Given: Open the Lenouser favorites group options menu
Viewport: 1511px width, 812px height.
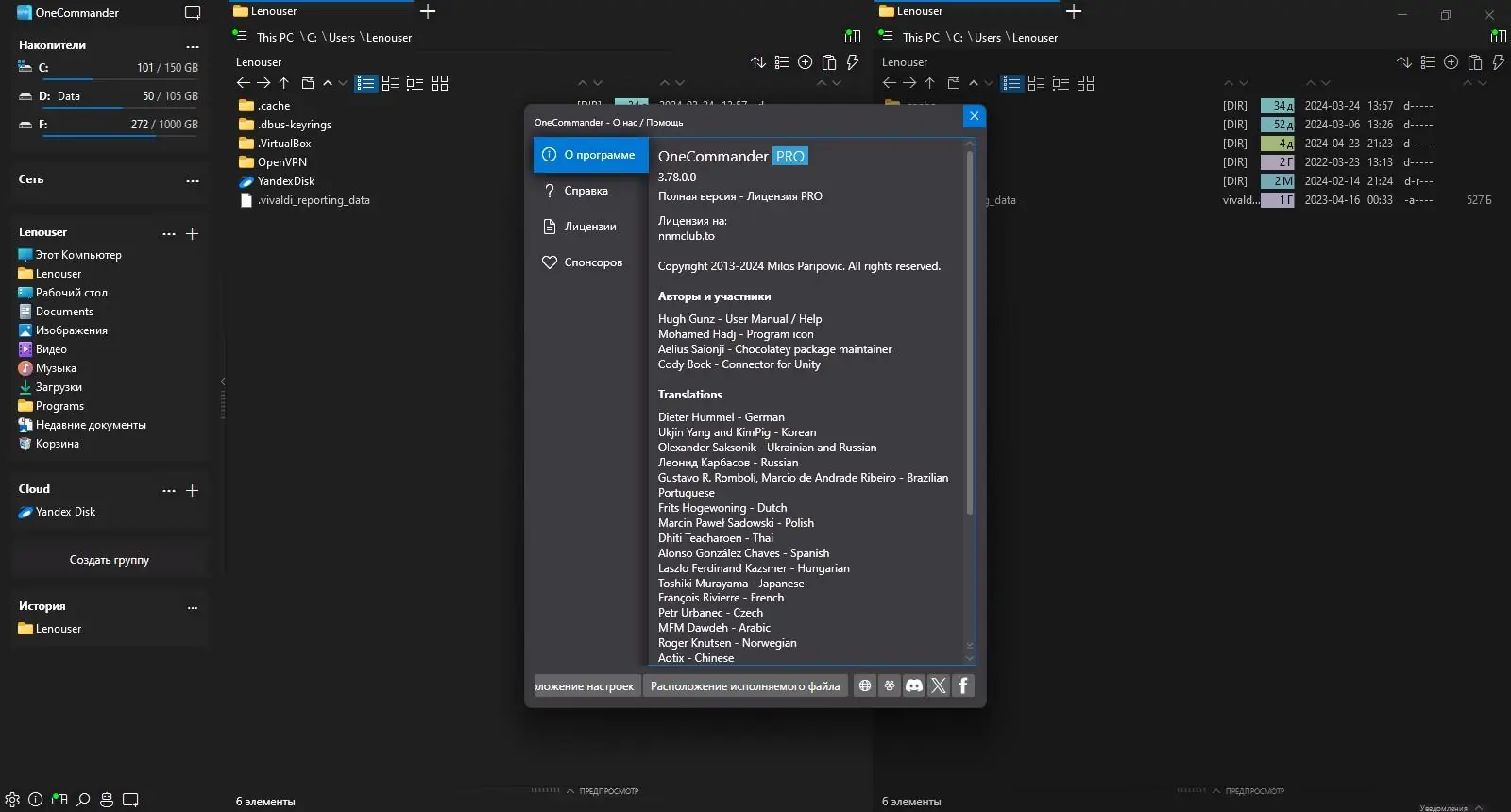Looking at the screenshot, I should [169, 233].
